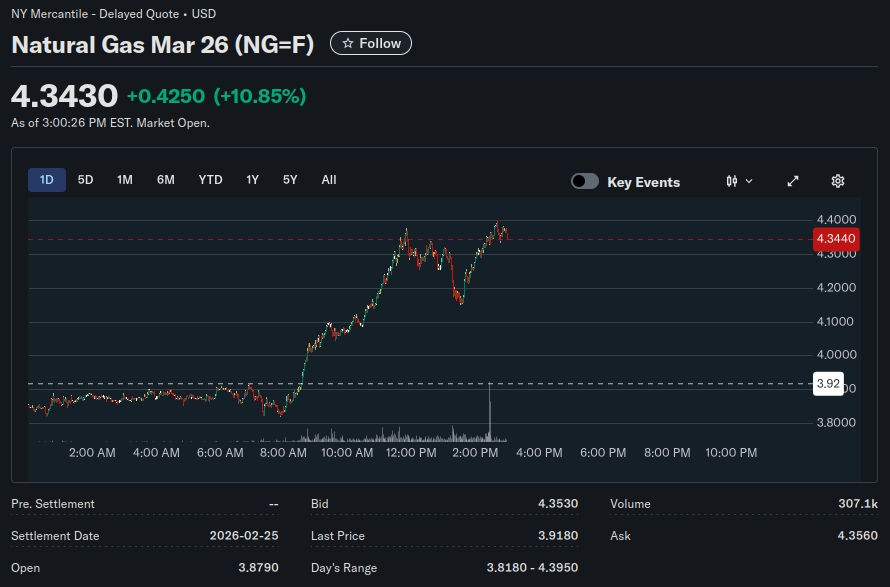Expand chart to full screen
The width and height of the screenshot is (890, 587).
point(793,181)
